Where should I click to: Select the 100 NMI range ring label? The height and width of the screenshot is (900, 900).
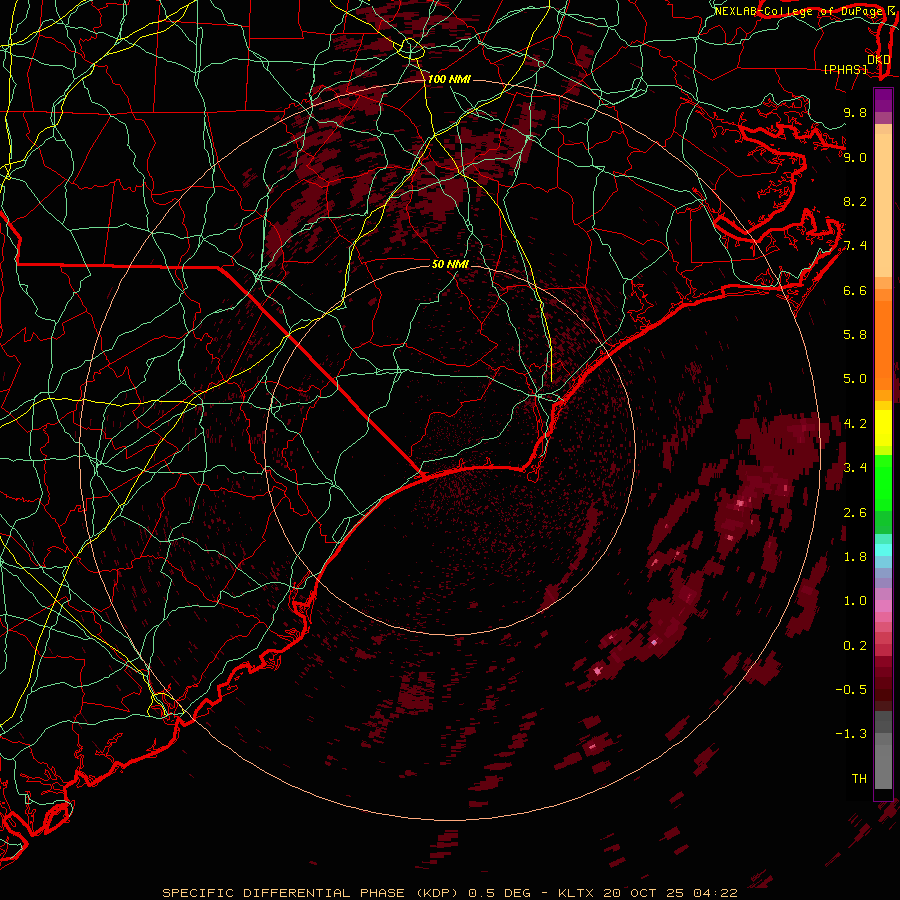[449, 79]
